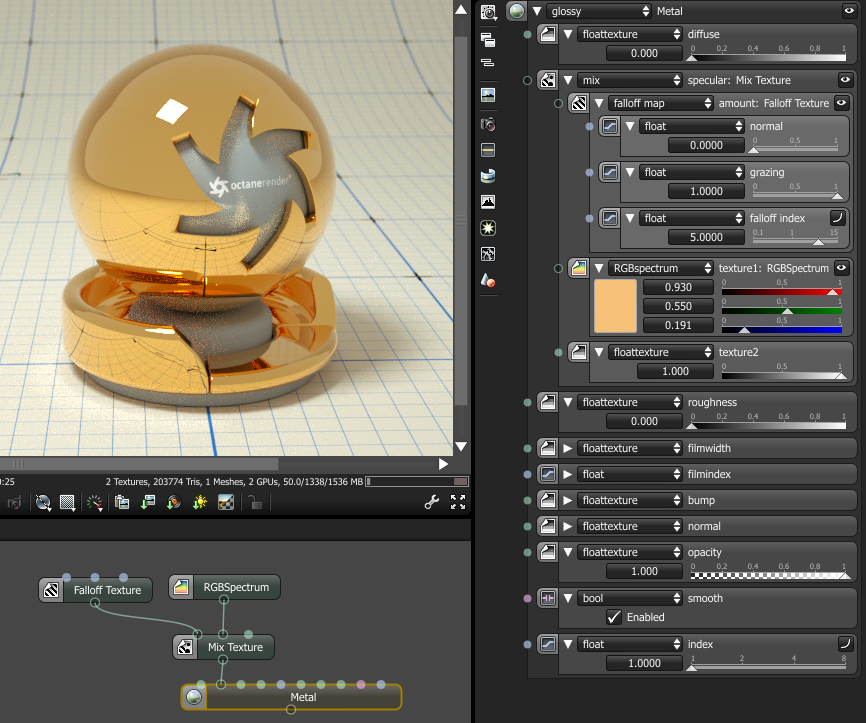Click the glossy material sphere icon in inspector
This screenshot has width=866, height=723.
click(x=517, y=11)
